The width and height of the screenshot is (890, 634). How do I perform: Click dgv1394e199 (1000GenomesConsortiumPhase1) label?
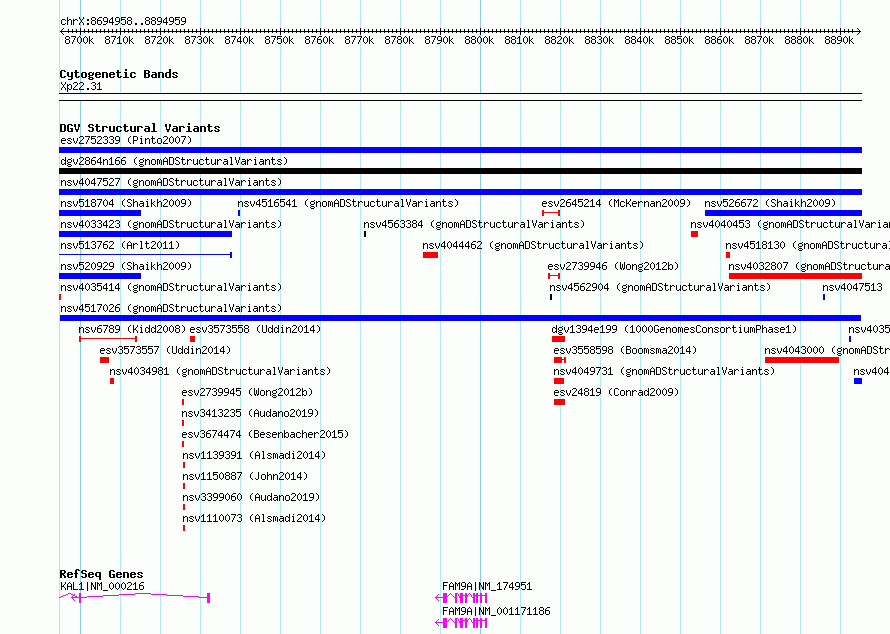(674, 329)
